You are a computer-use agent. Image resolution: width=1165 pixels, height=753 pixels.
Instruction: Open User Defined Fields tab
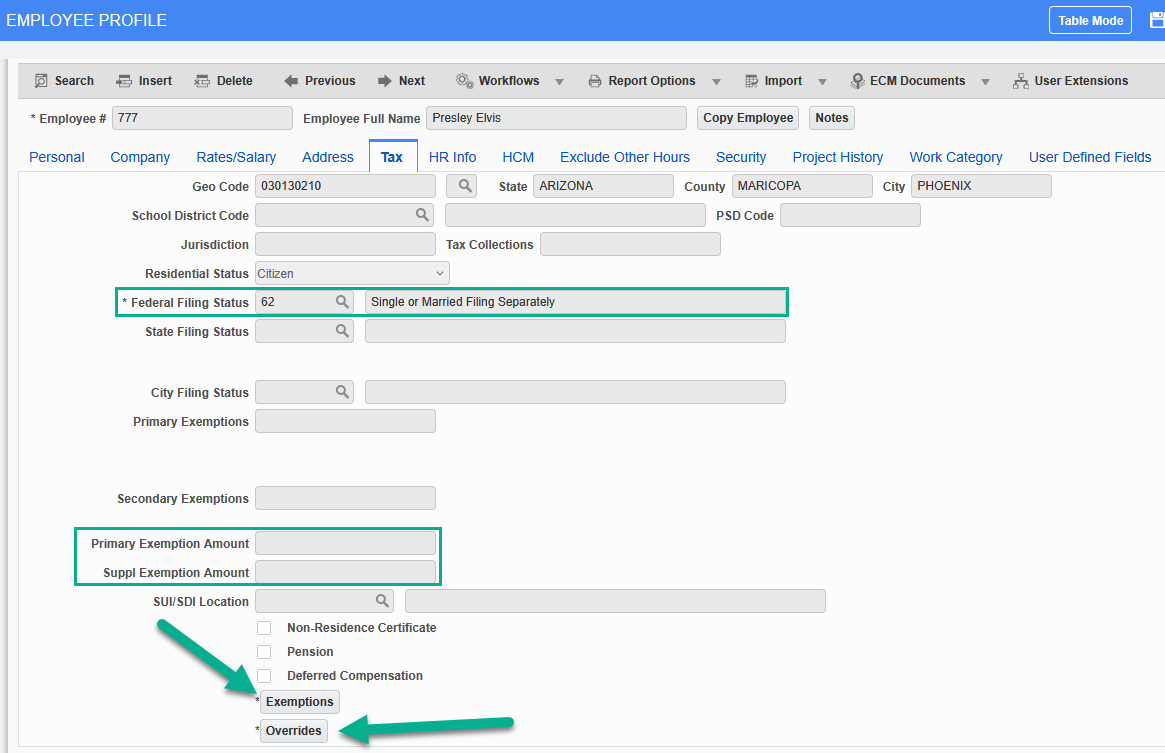pos(1090,157)
